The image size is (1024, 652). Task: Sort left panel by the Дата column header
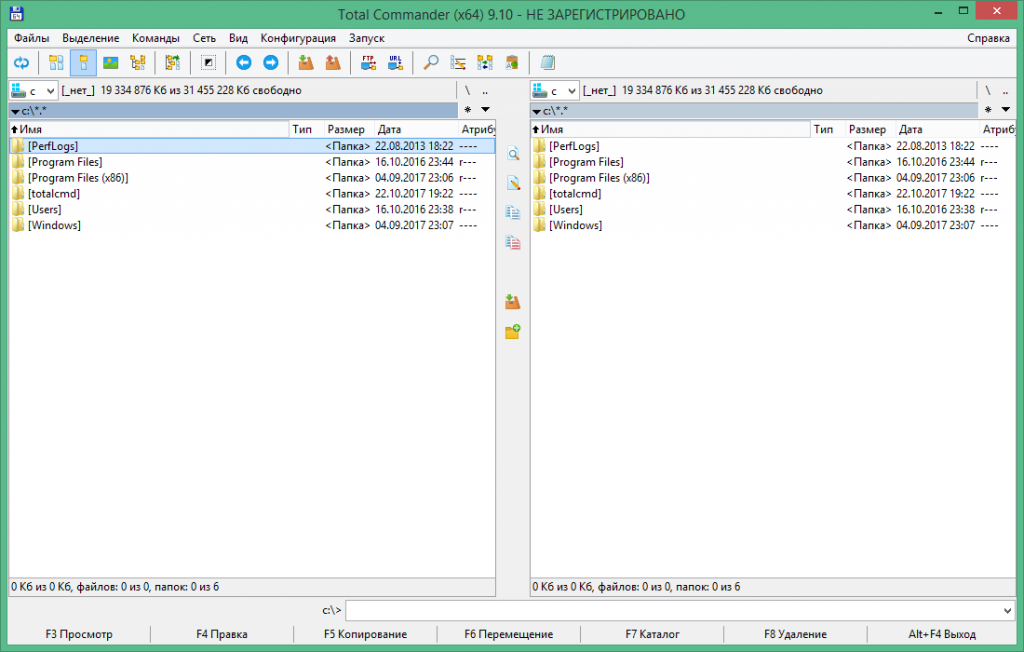415,129
